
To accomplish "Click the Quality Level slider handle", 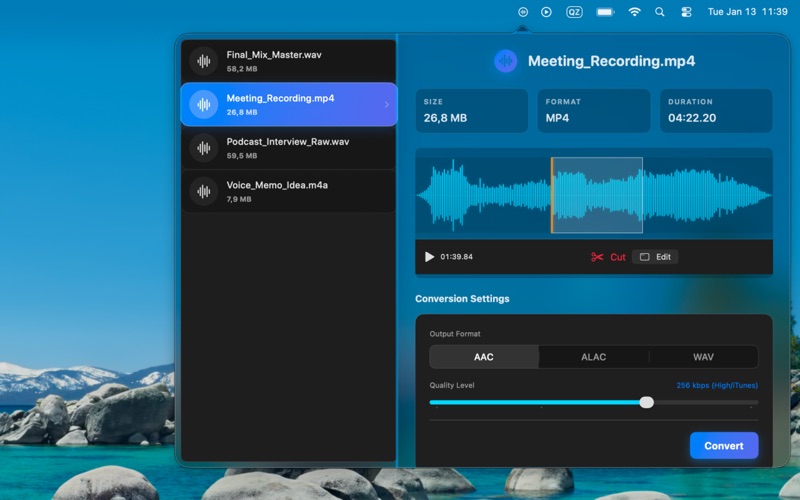I will click(646, 403).
